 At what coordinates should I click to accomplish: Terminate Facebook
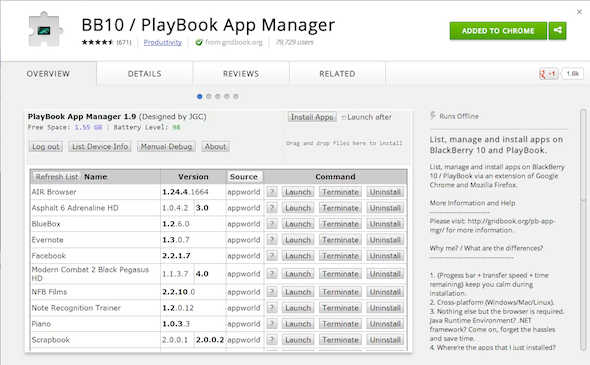[340, 256]
